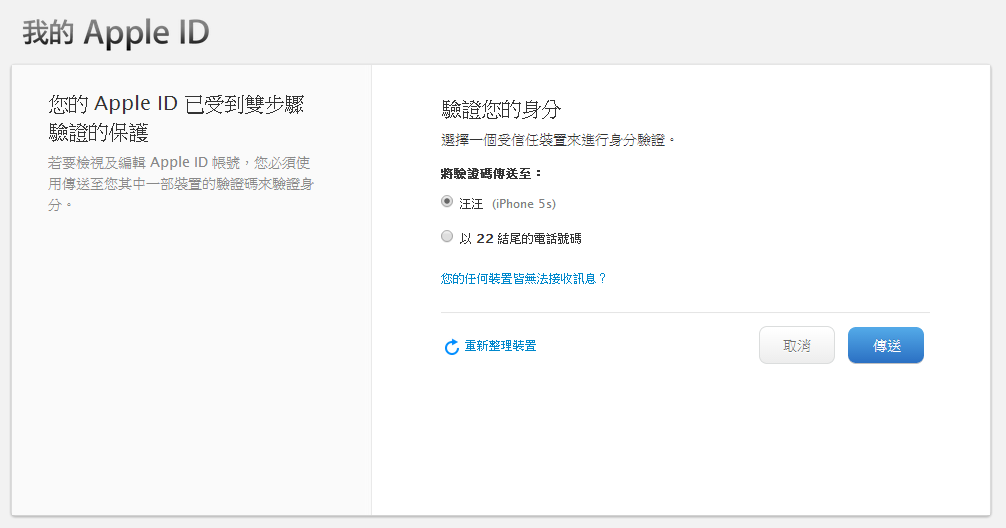Image resolution: width=1006 pixels, height=528 pixels.
Task: Click the 您的 Apple ID 已受到雙步驟驗證的保護 heading
Action: 176,118
